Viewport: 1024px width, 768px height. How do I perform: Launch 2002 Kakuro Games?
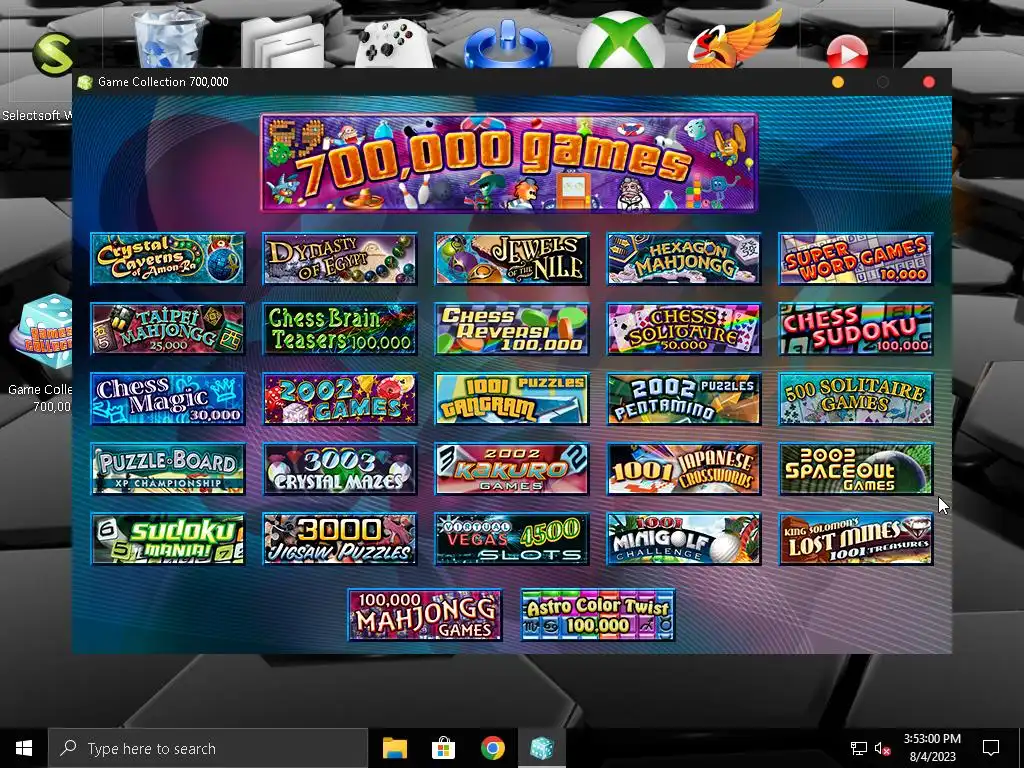point(511,469)
